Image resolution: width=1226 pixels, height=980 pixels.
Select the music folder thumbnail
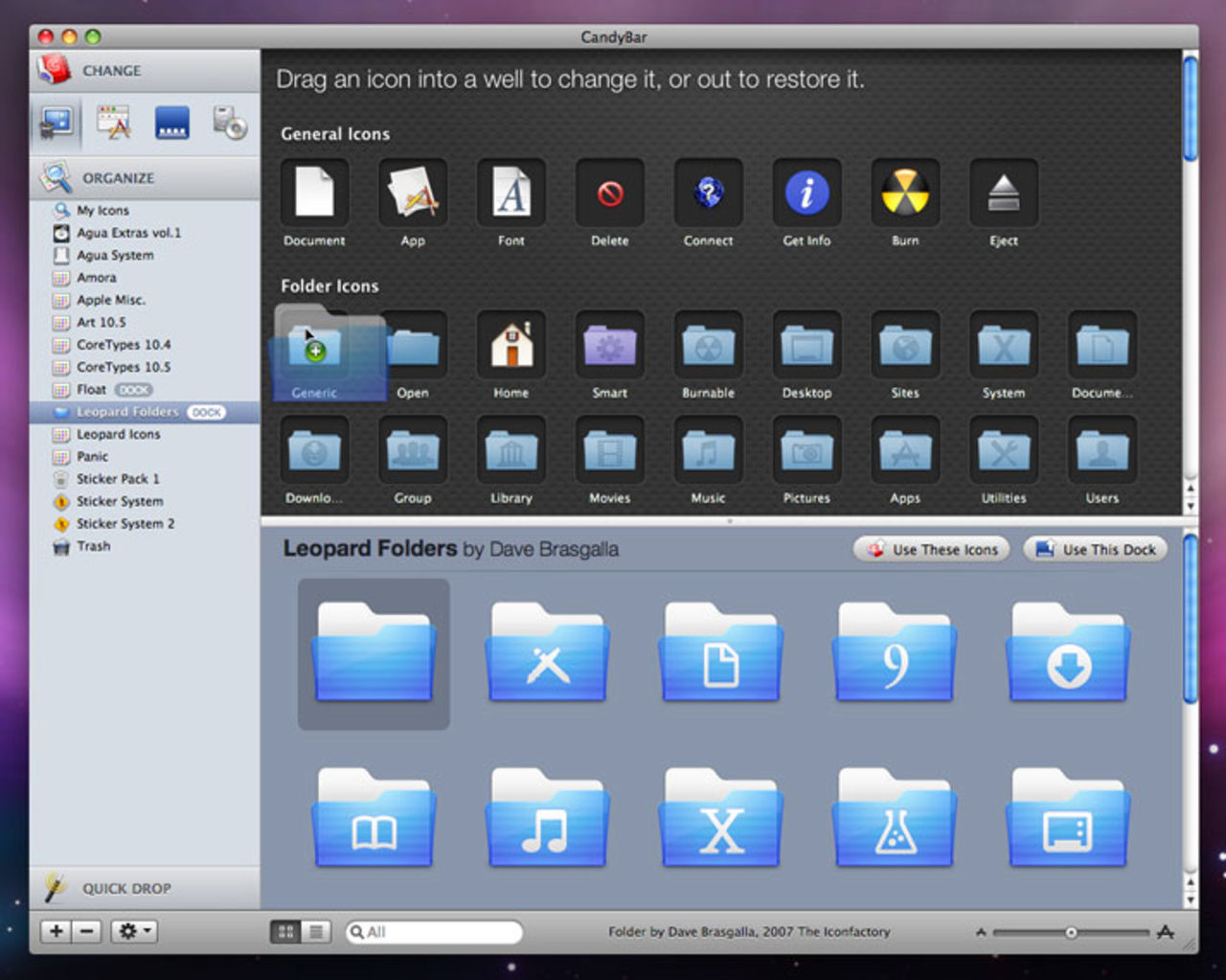[546, 818]
